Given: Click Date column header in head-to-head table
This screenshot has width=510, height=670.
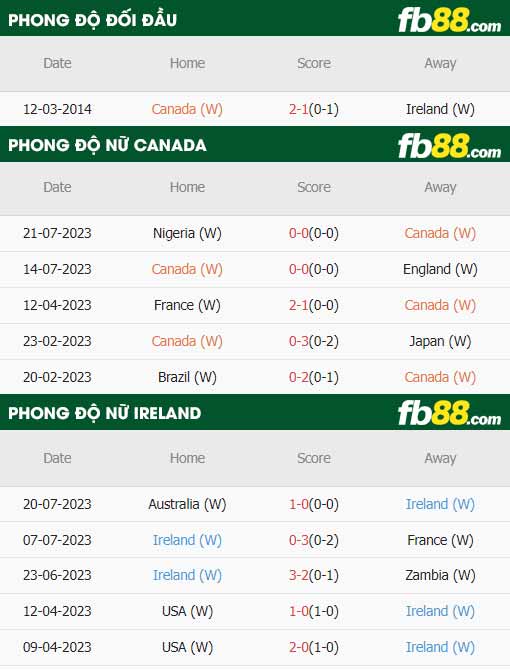Looking at the screenshot, I should [57, 63].
